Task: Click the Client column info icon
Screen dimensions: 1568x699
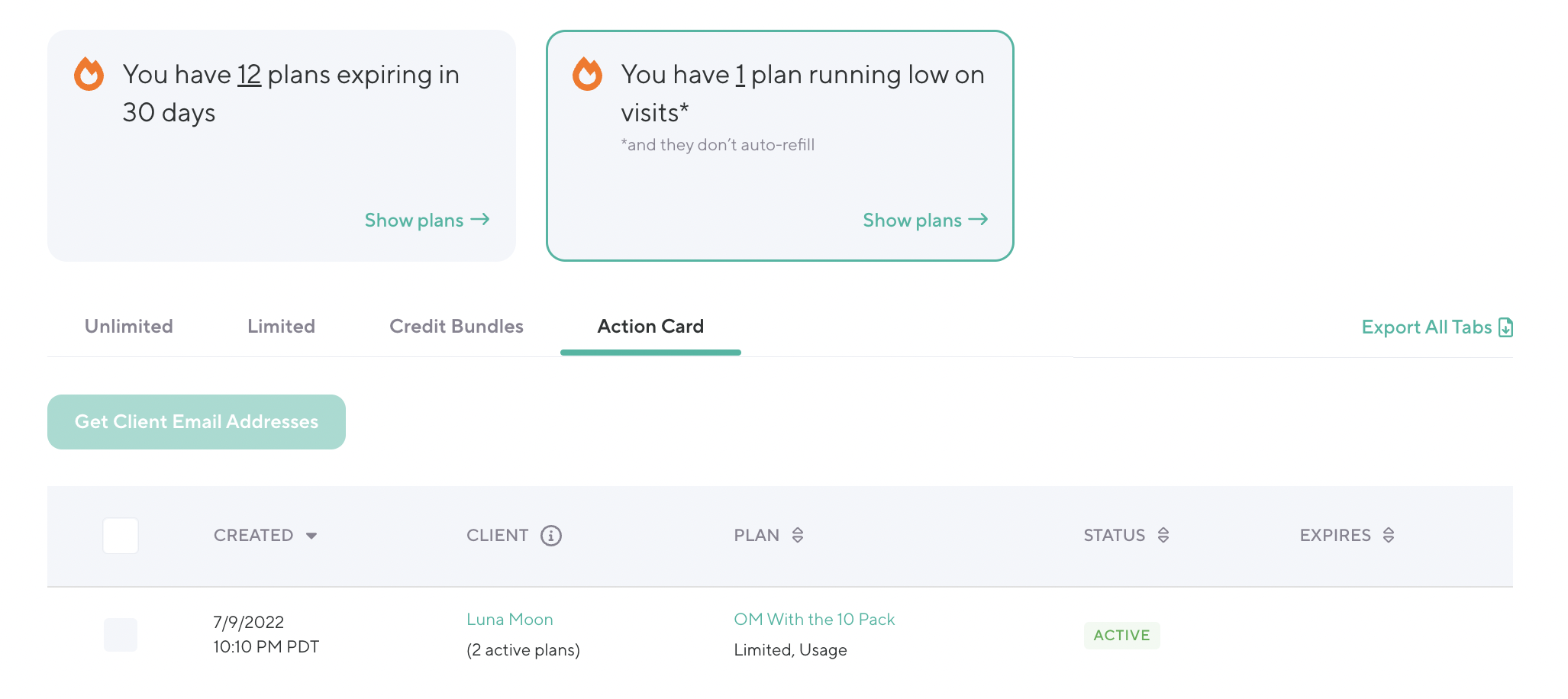Action: 551,536
